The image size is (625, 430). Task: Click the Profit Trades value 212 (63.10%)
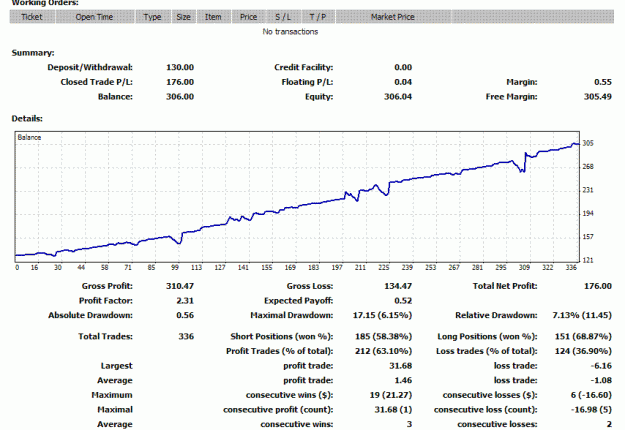383,351
